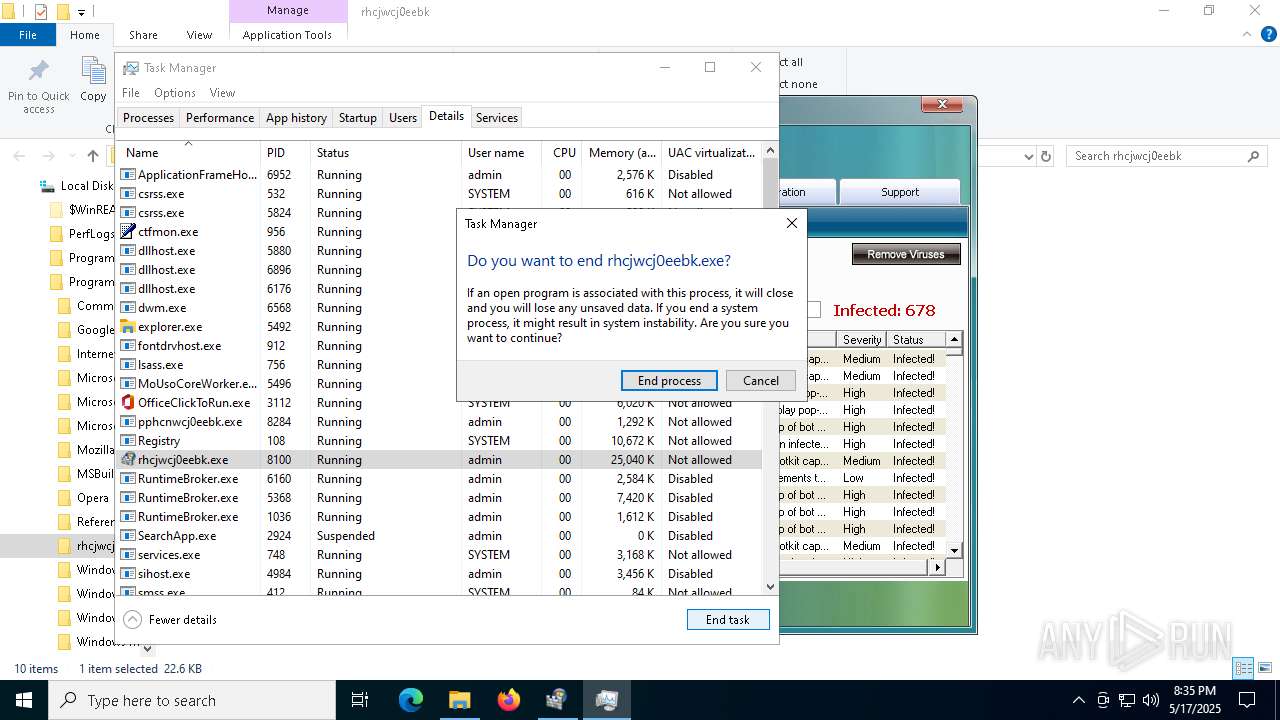Sort by the User name column
This screenshot has height=720, width=1280.
503,153
